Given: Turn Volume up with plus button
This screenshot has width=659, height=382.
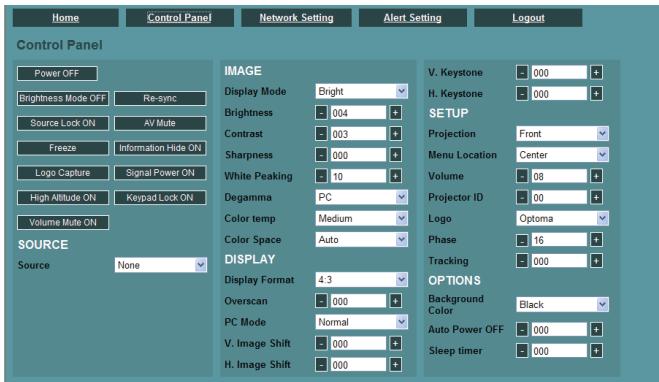Looking at the screenshot, I should [596, 176].
